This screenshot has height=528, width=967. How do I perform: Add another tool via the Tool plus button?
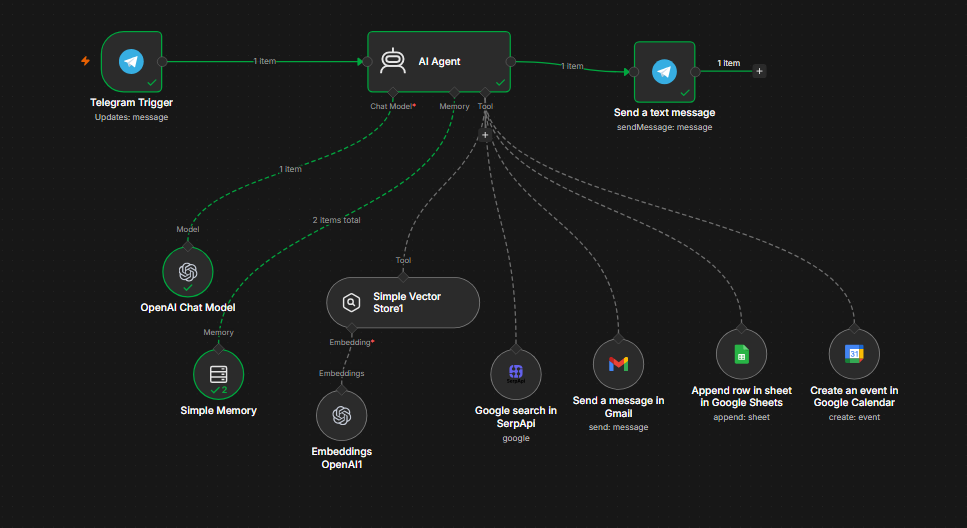point(485,135)
